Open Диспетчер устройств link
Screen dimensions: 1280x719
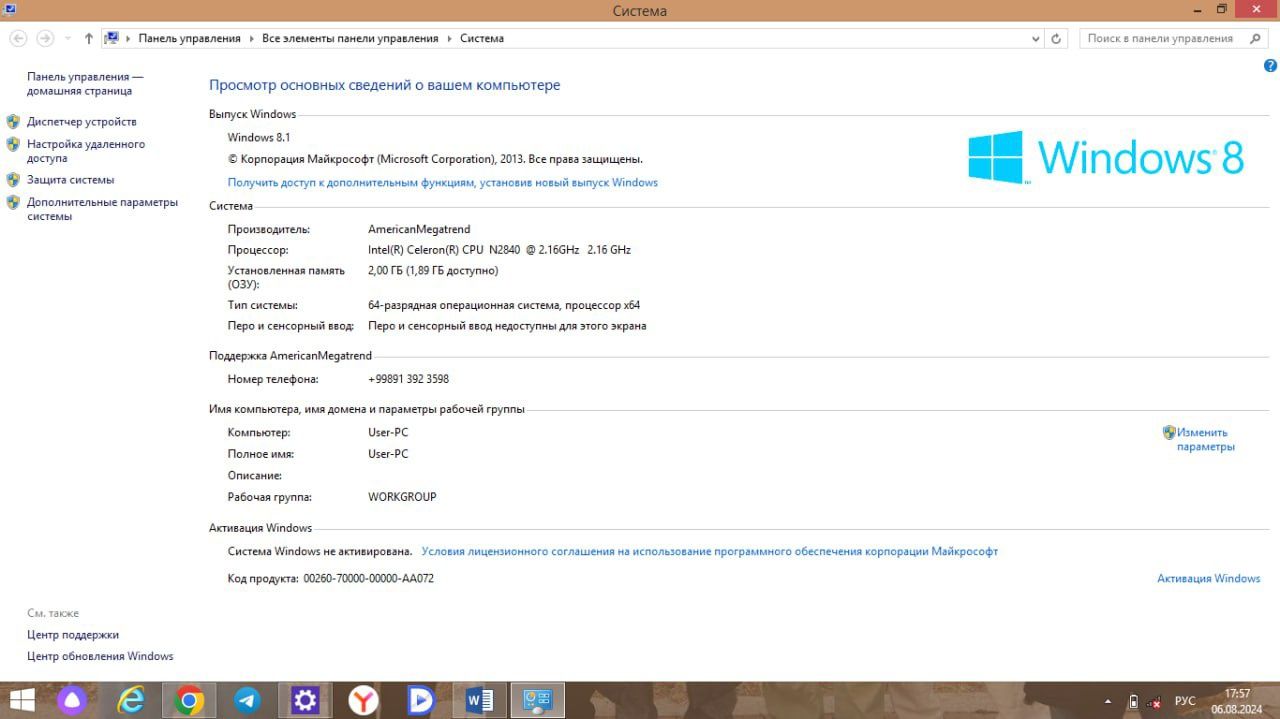click(x=82, y=122)
